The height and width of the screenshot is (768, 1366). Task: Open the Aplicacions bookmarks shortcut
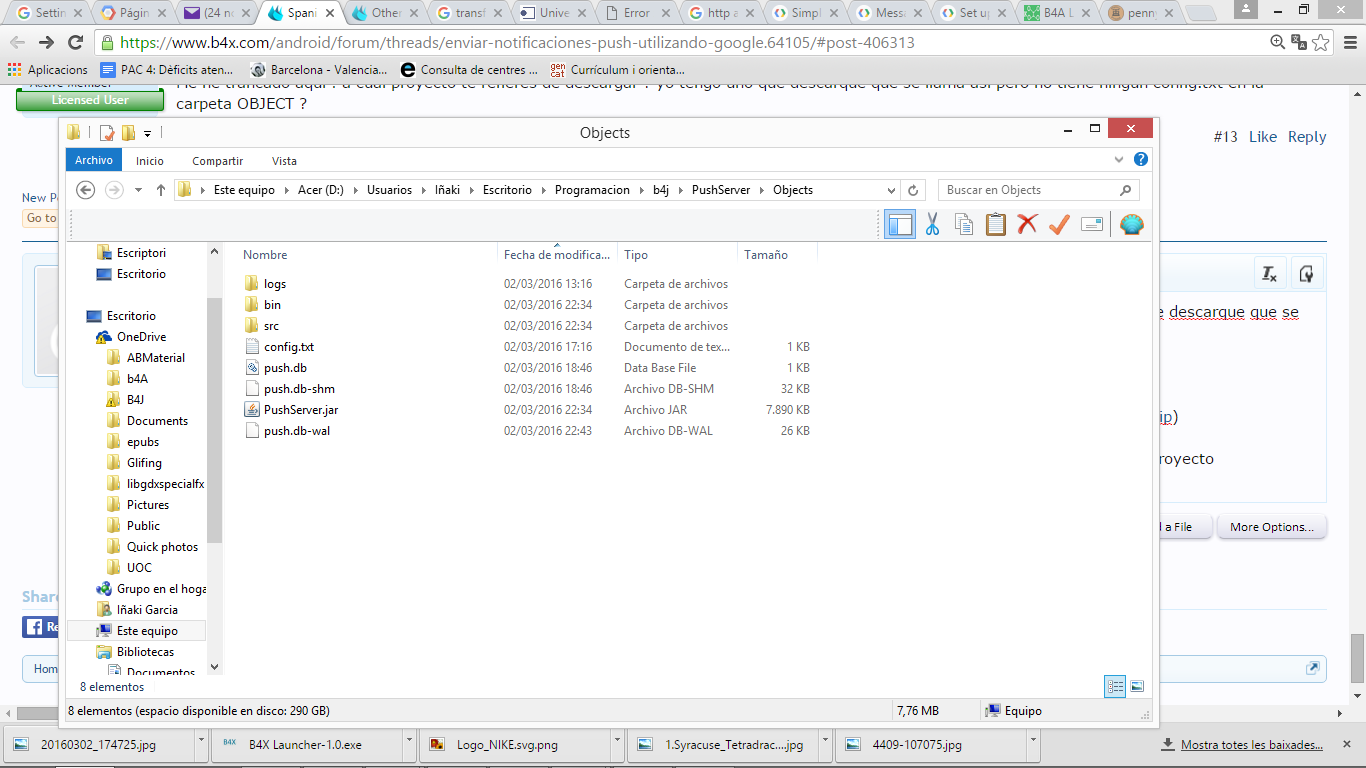point(48,70)
